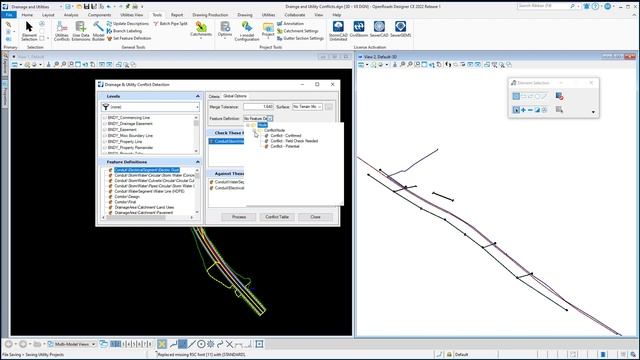Select Conflict - Field Check Needed

click(x=294, y=141)
